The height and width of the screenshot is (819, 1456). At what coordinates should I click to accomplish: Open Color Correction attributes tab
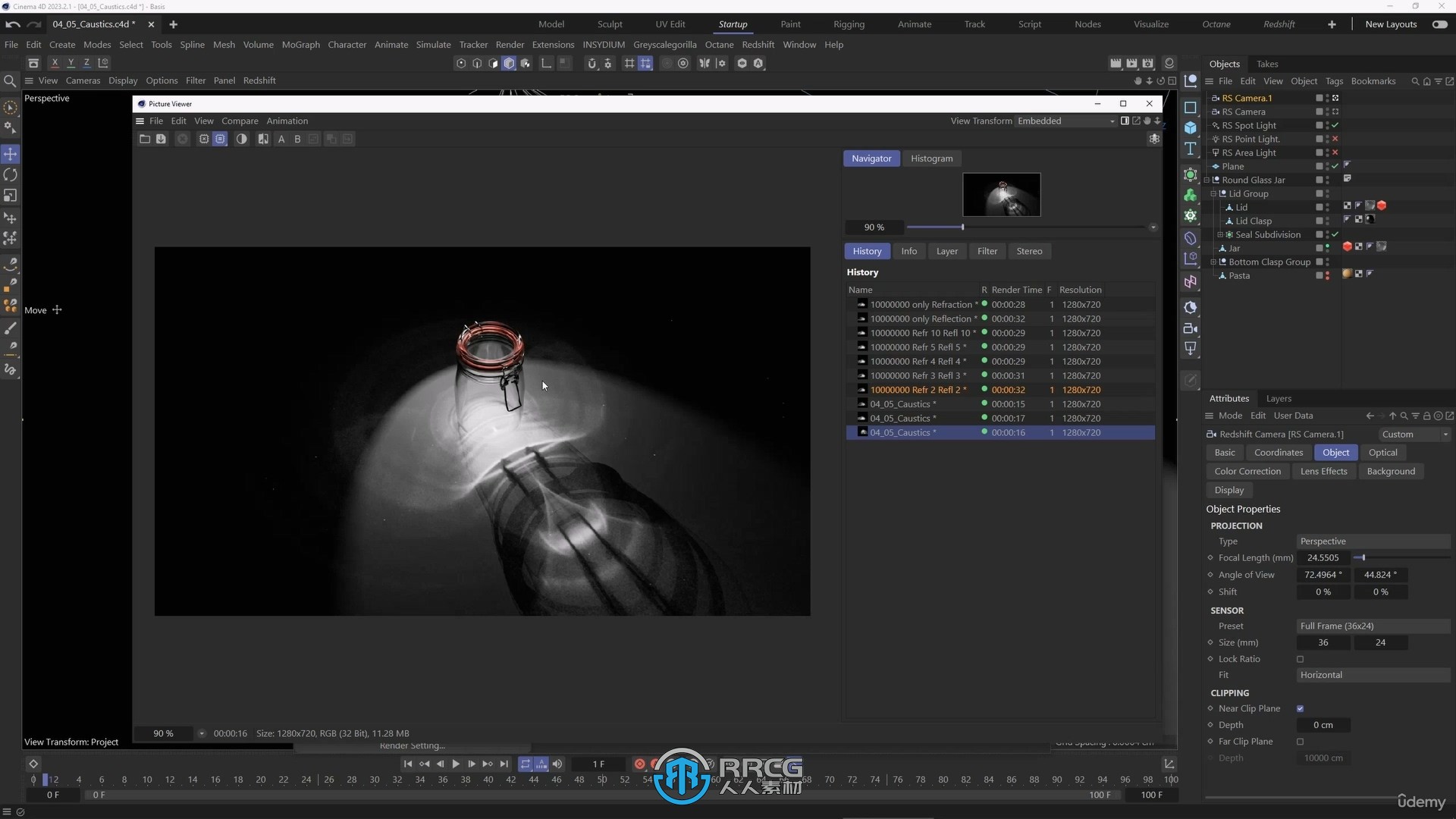point(1247,471)
